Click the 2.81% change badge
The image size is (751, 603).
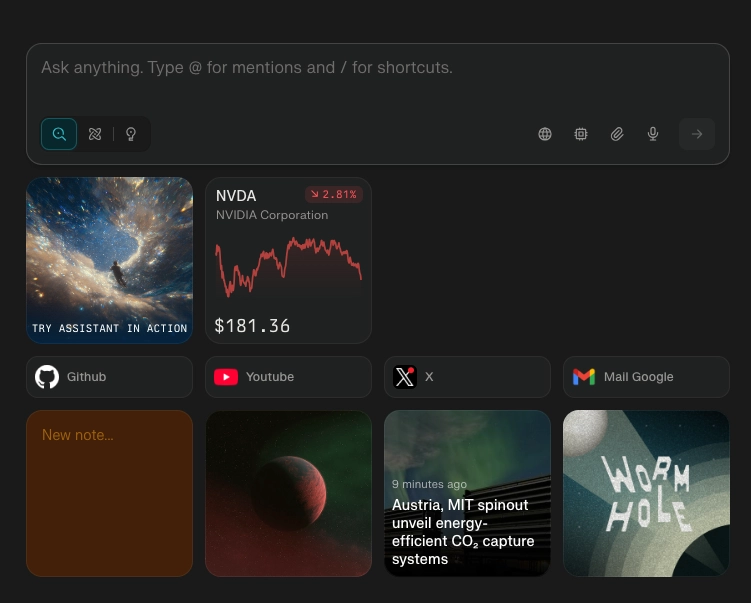(x=334, y=194)
